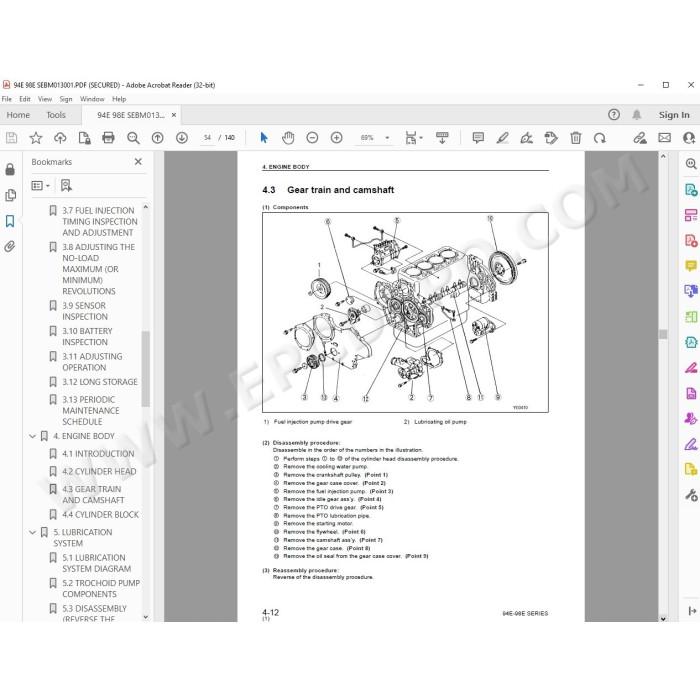Viewport: 700px width, 700px height.
Task: Switch to the Home tab
Action: click(18, 115)
